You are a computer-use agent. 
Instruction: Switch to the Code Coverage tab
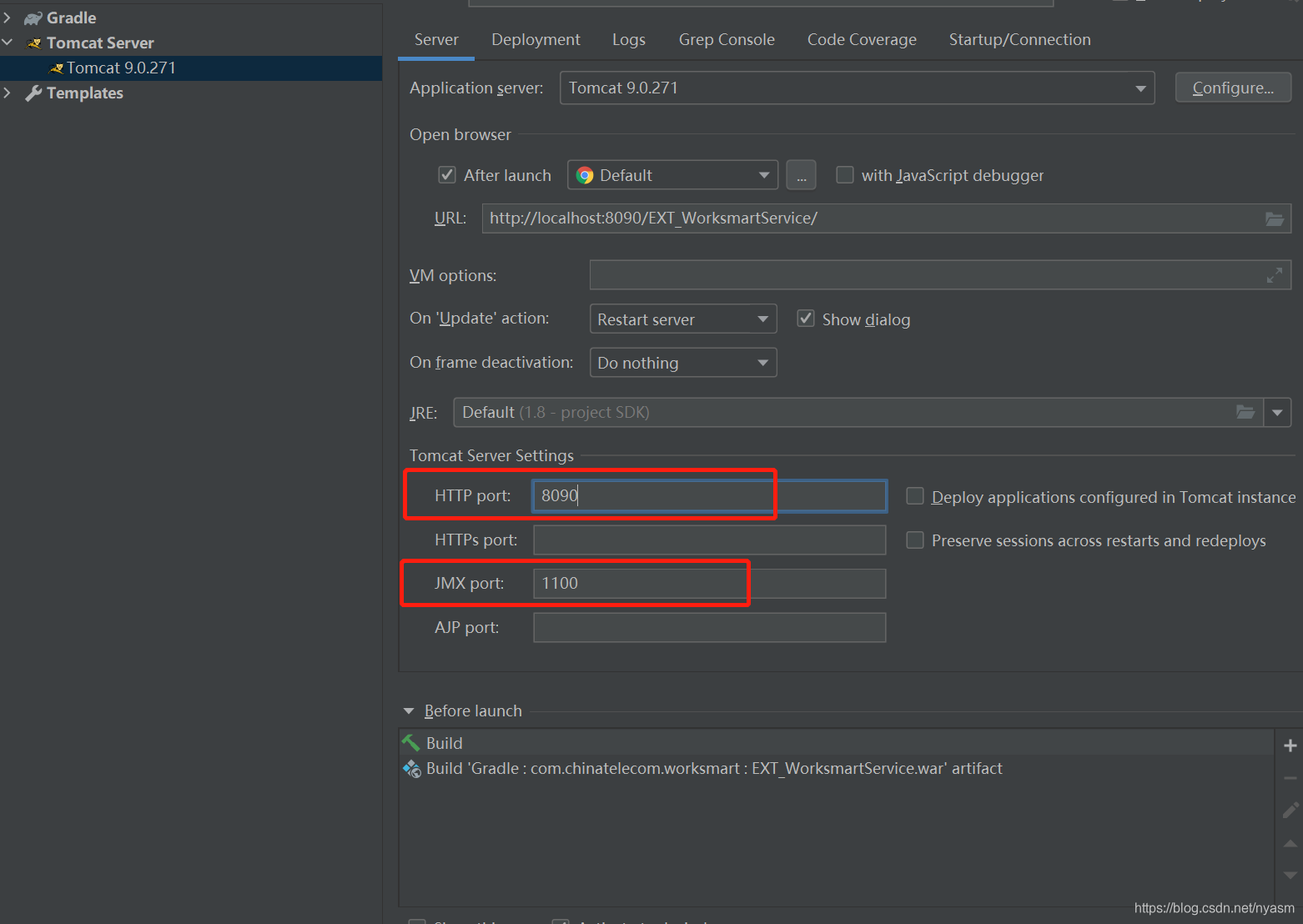point(862,39)
